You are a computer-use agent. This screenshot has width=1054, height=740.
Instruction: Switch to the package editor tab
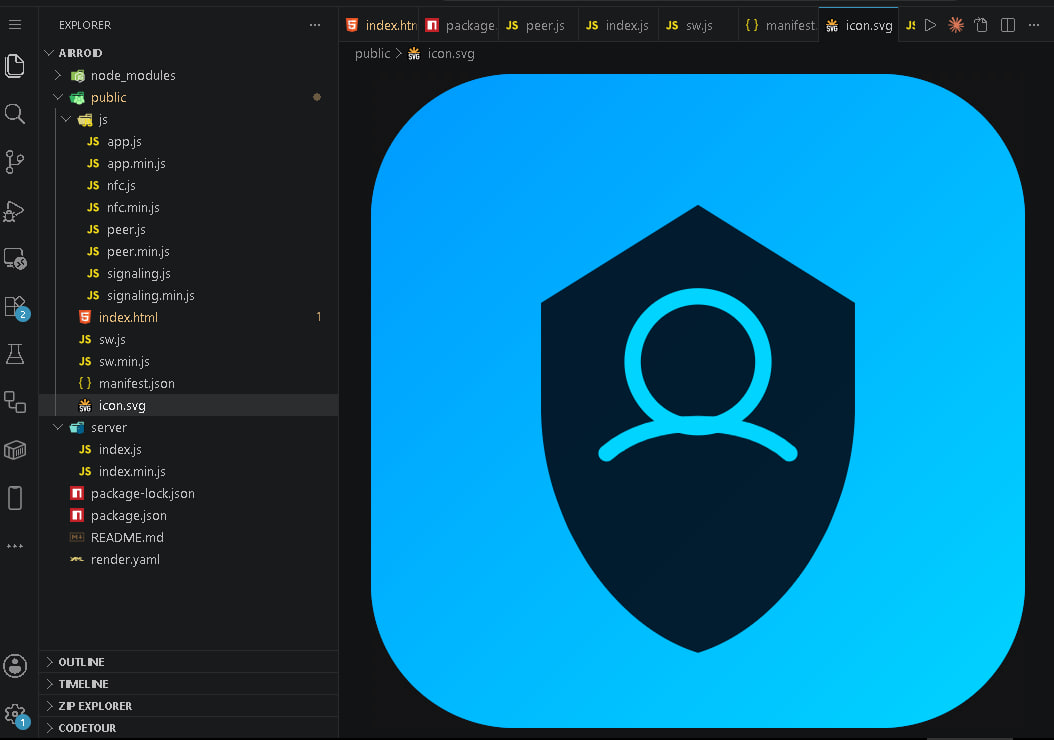459,26
